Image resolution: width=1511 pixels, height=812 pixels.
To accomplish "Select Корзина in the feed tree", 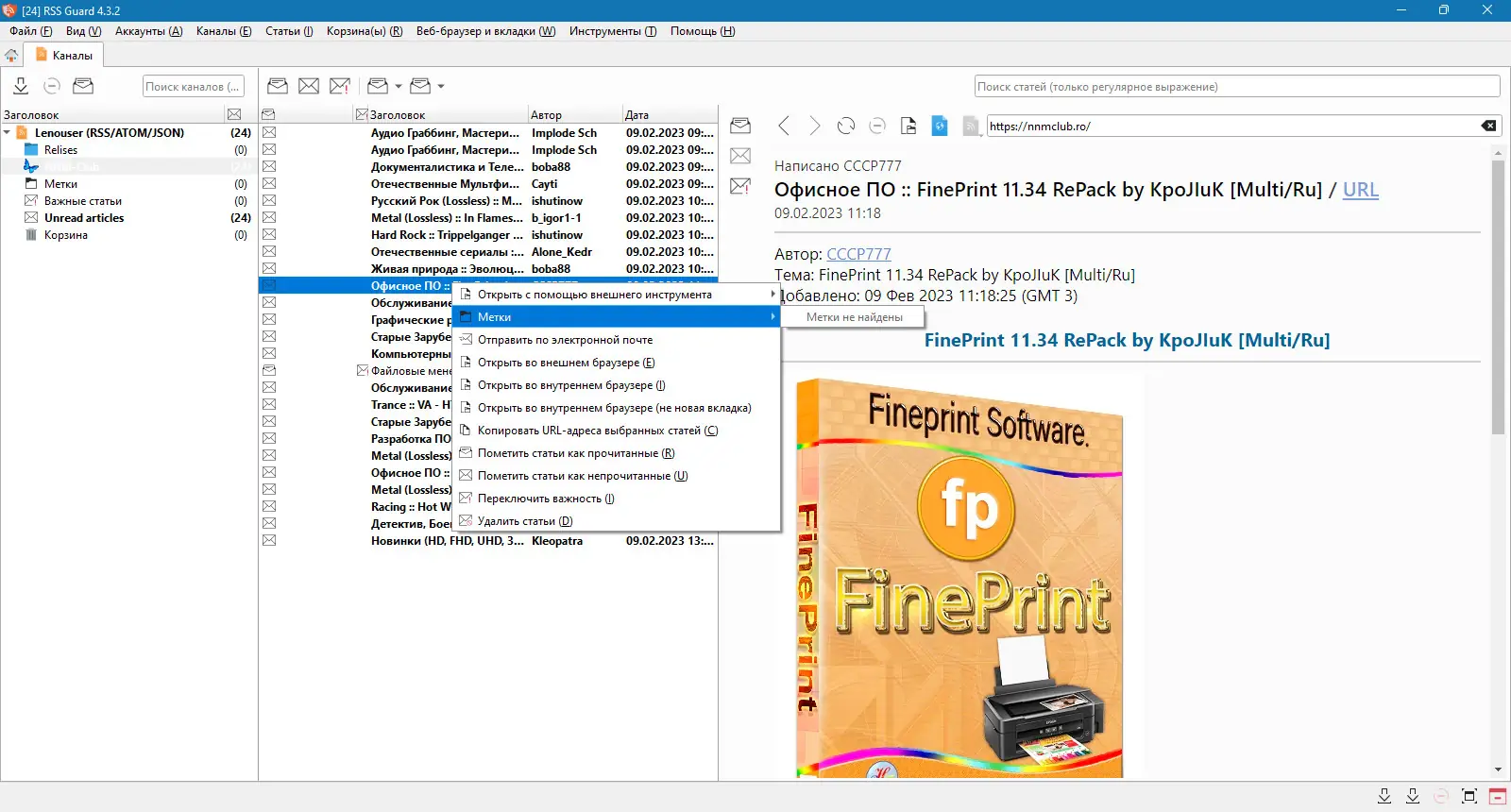I will 65,235.
